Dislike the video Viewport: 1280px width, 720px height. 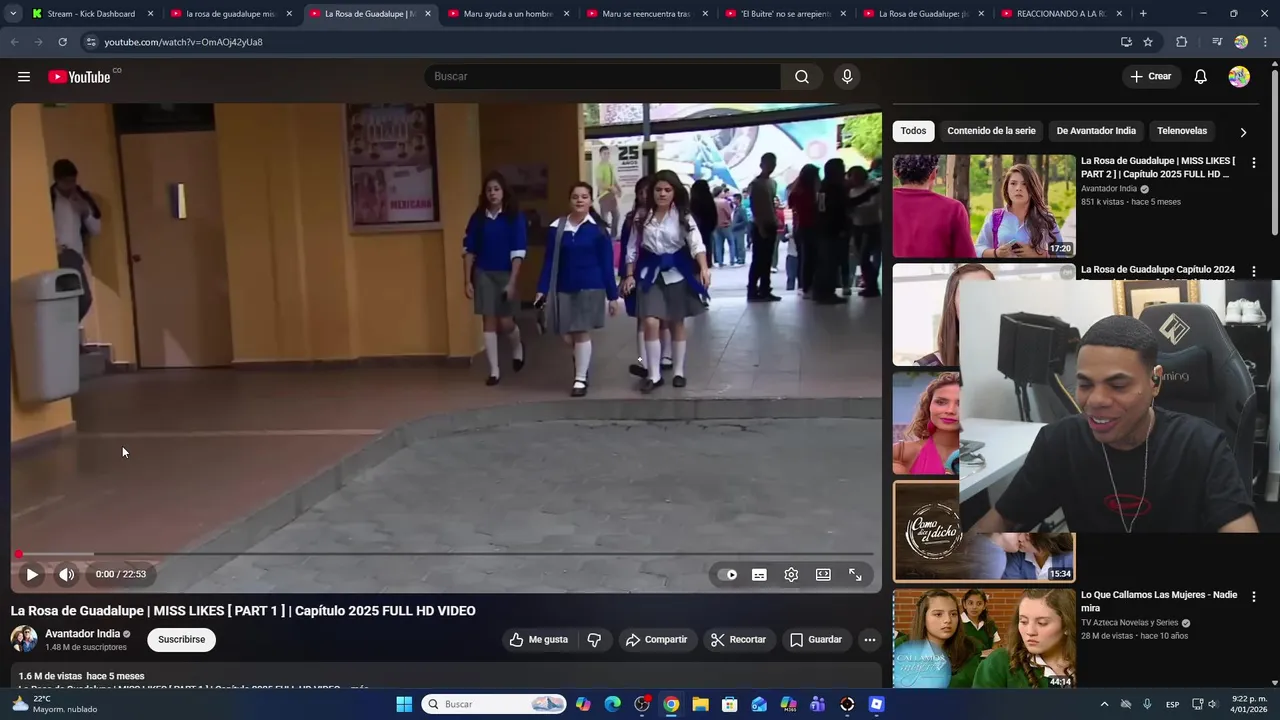594,640
